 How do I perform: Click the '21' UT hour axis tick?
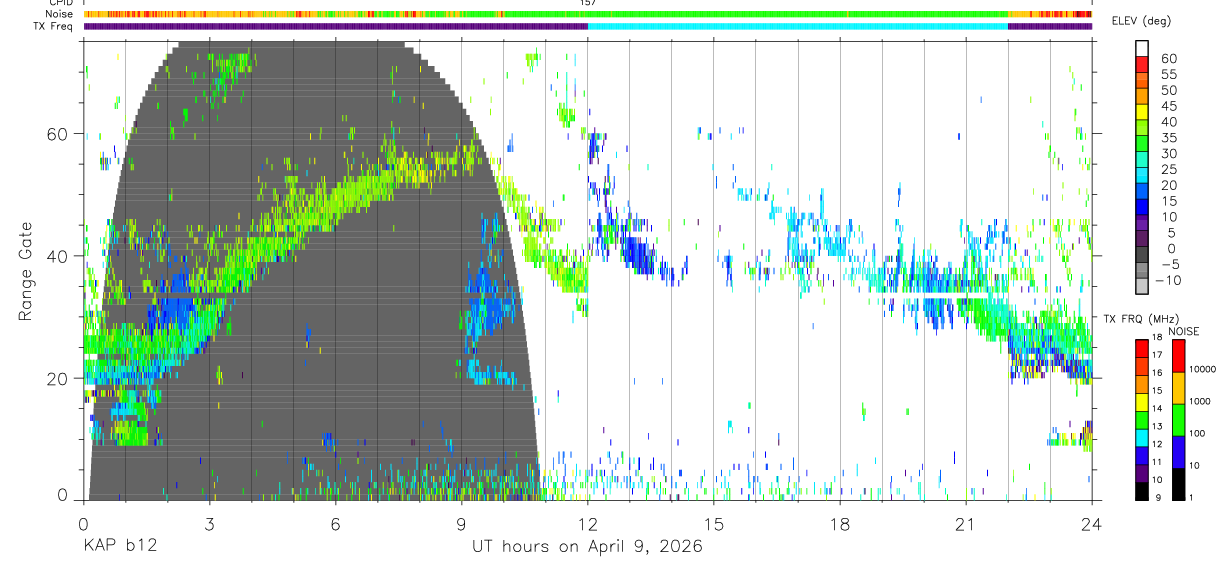pyautogui.click(x=966, y=524)
